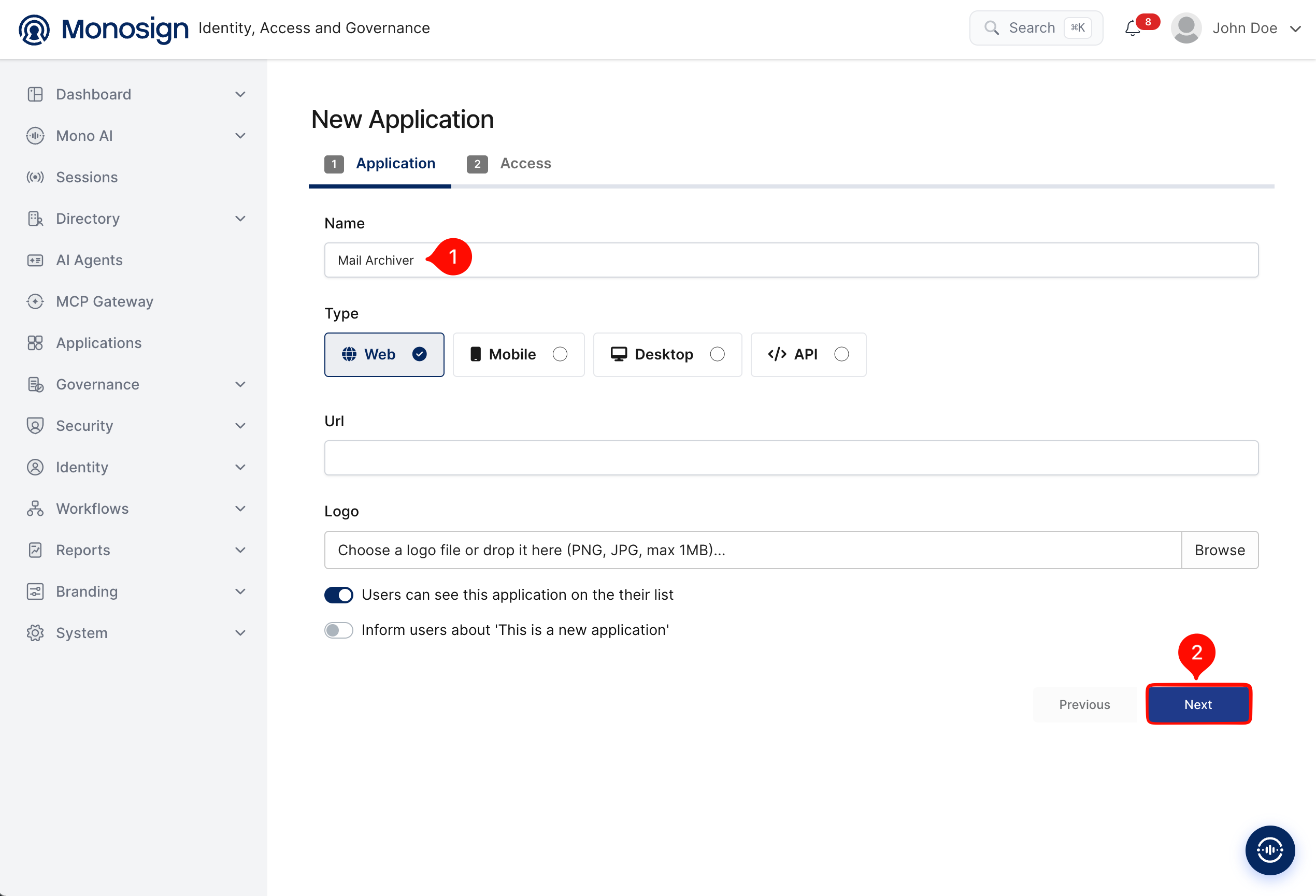This screenshot has width=1316, height=896.
Task: Expand the Dashboard menu chevron
Action: pos(240,95)
